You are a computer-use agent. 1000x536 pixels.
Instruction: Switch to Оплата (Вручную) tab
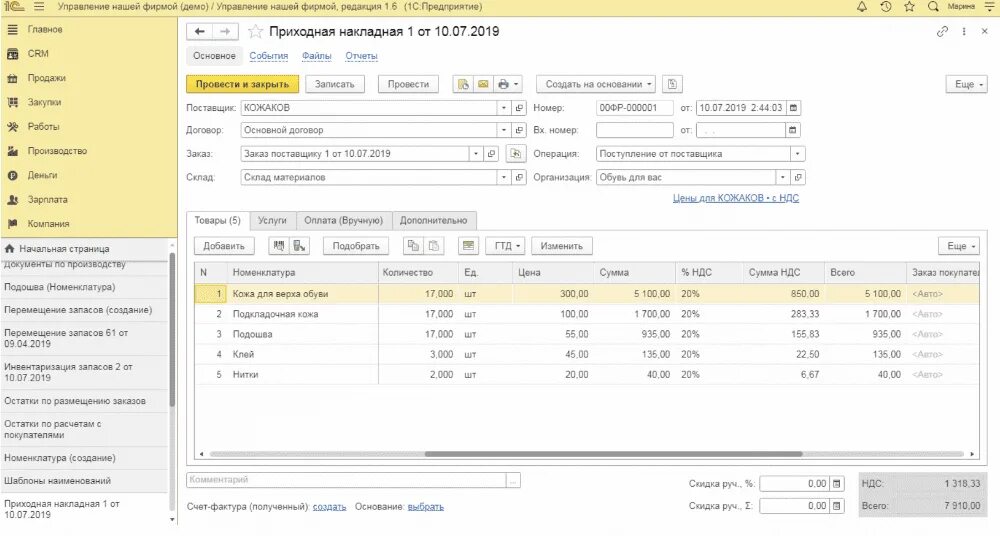pos(343,220)
